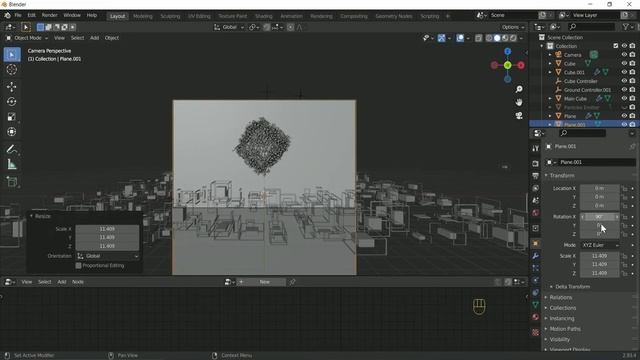The width and height of the screenshot is (640, 360).
Task: Open the Texture properties tab
Action: pos(536,332)
